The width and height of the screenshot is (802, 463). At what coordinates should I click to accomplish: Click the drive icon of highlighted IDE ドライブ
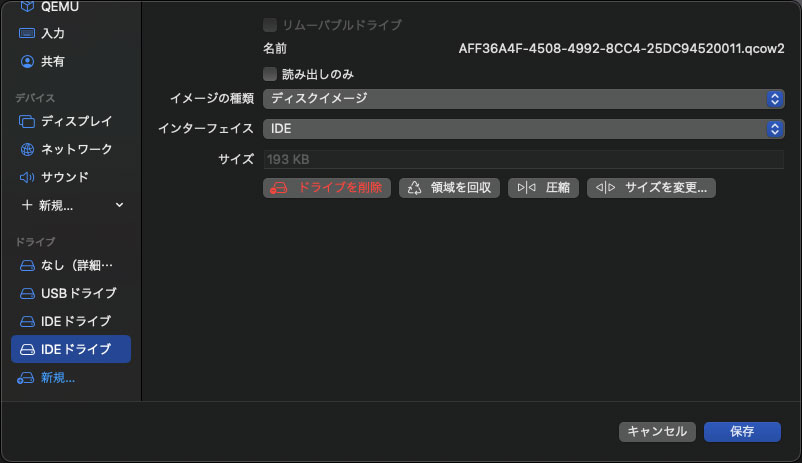point(27,349)
